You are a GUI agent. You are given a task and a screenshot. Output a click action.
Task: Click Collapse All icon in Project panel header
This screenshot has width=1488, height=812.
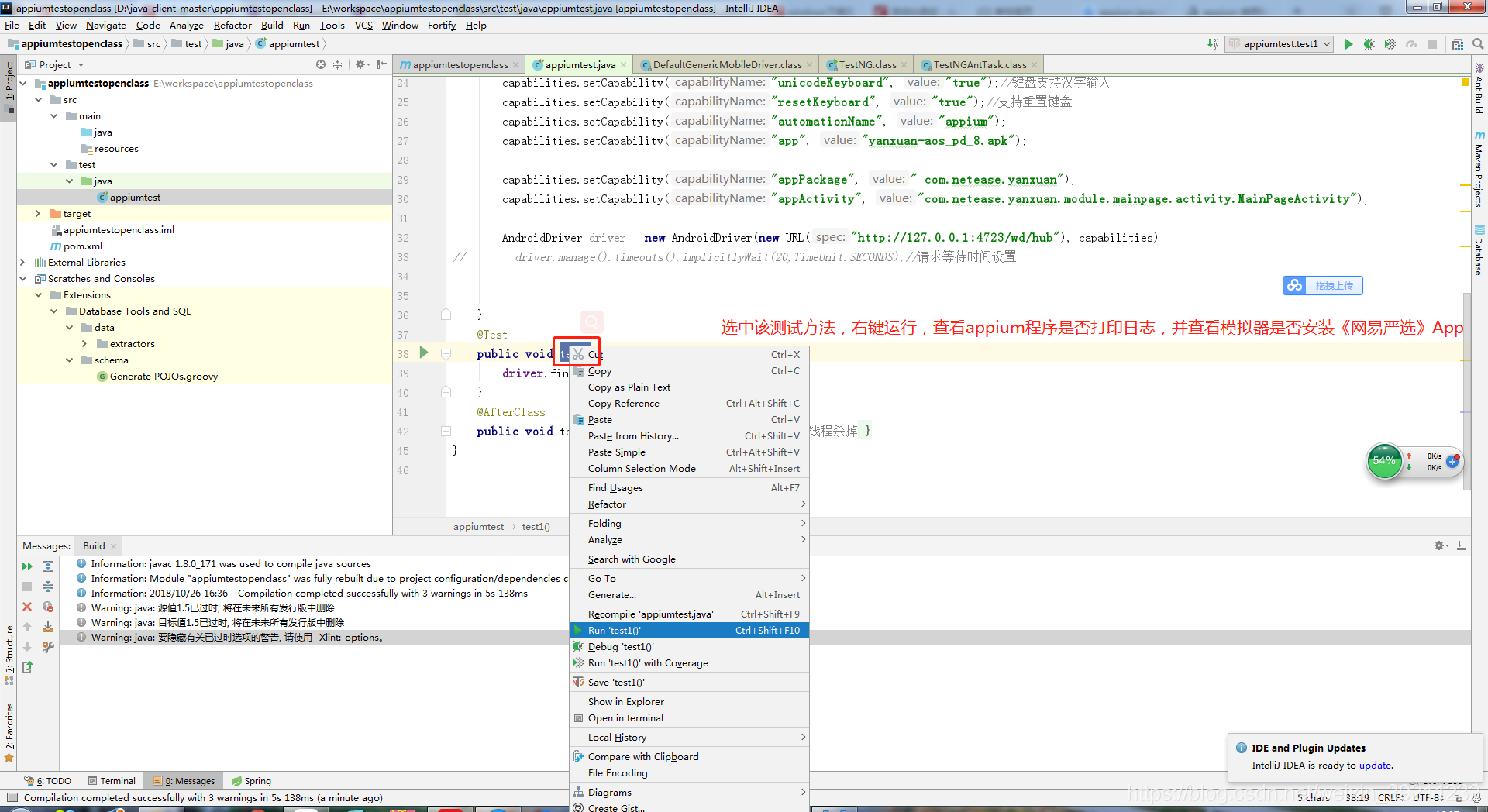[337, 64]
